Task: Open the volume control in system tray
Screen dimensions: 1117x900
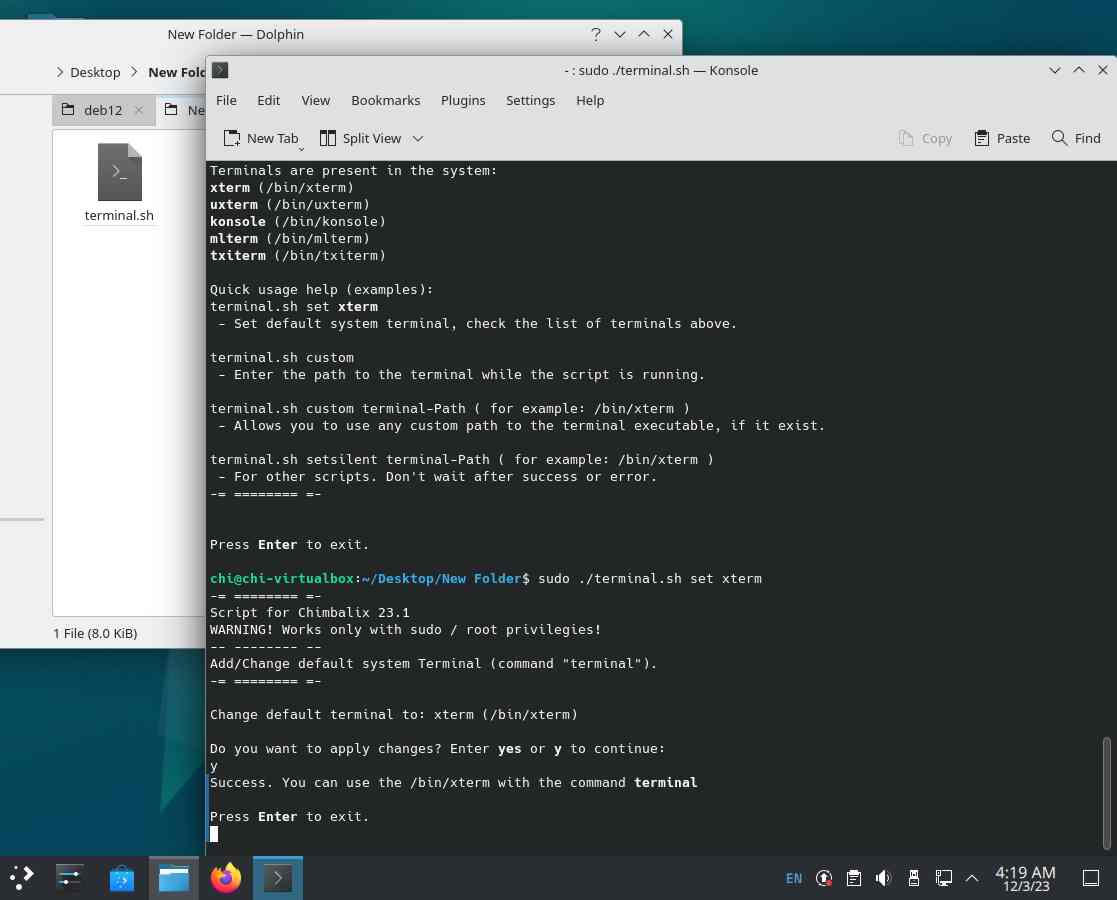Action: coord(883,878)
